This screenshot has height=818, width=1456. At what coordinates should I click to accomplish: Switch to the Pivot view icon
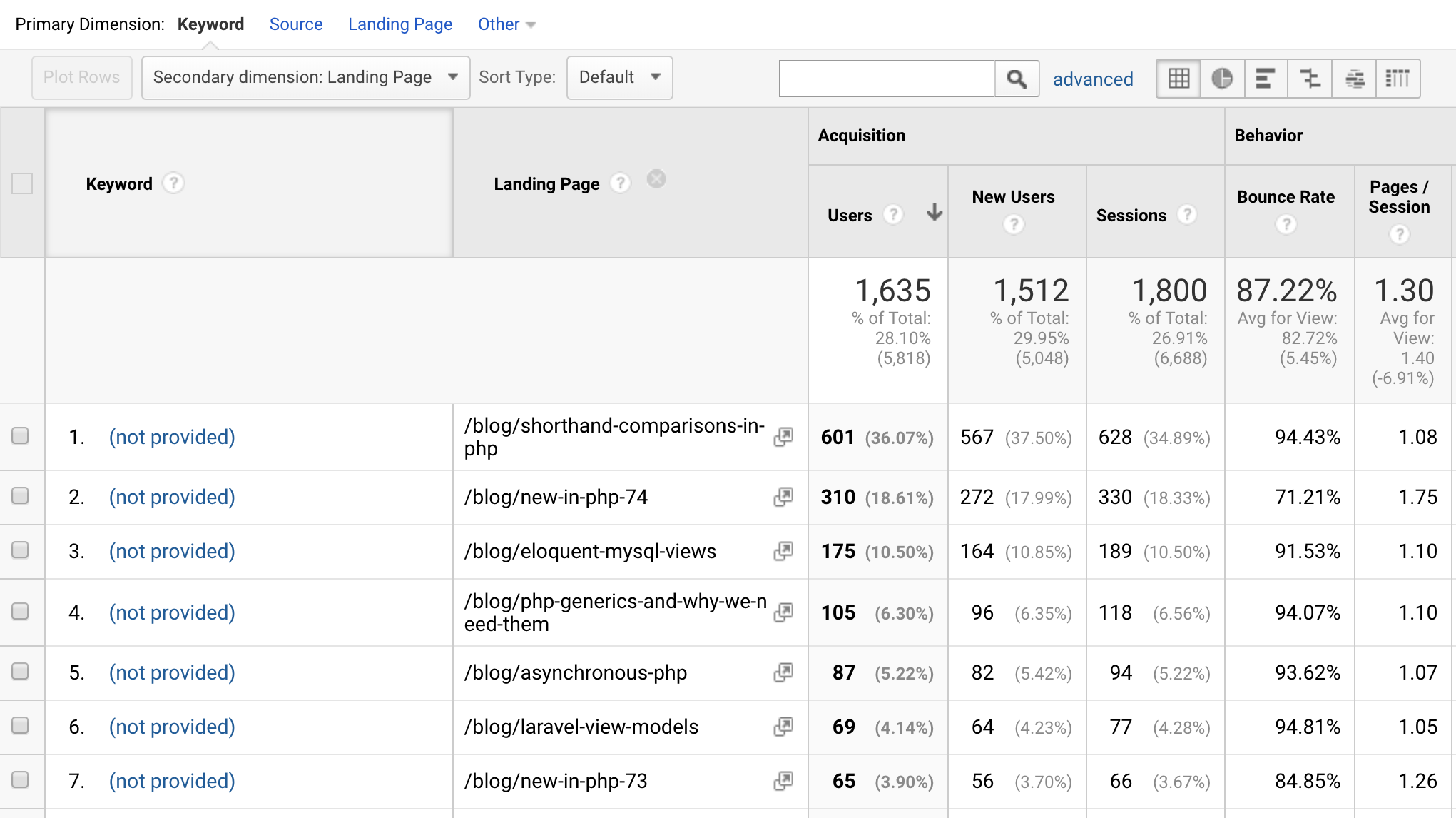coord(1397,79)
